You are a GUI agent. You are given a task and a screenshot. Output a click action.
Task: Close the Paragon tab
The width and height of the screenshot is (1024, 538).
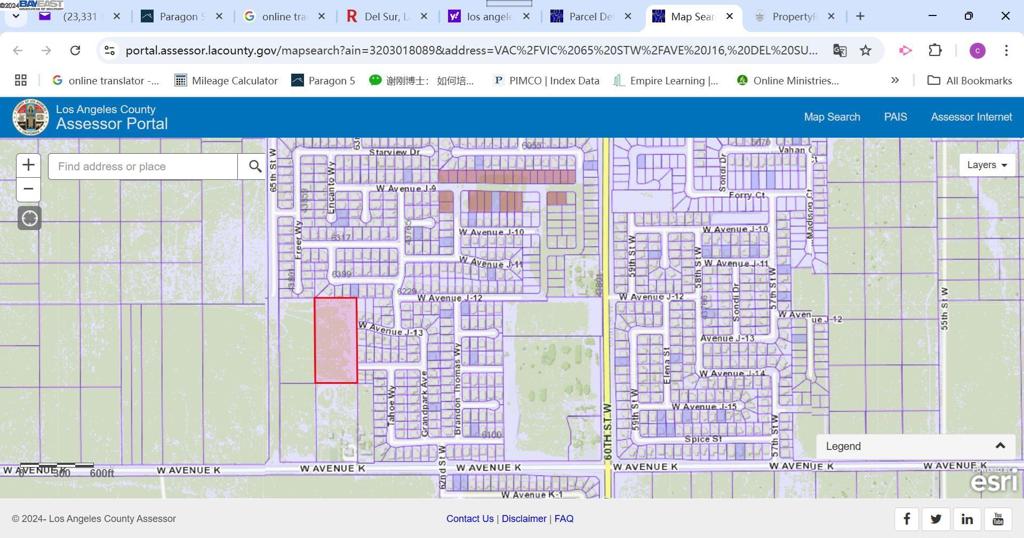point(219,16)
